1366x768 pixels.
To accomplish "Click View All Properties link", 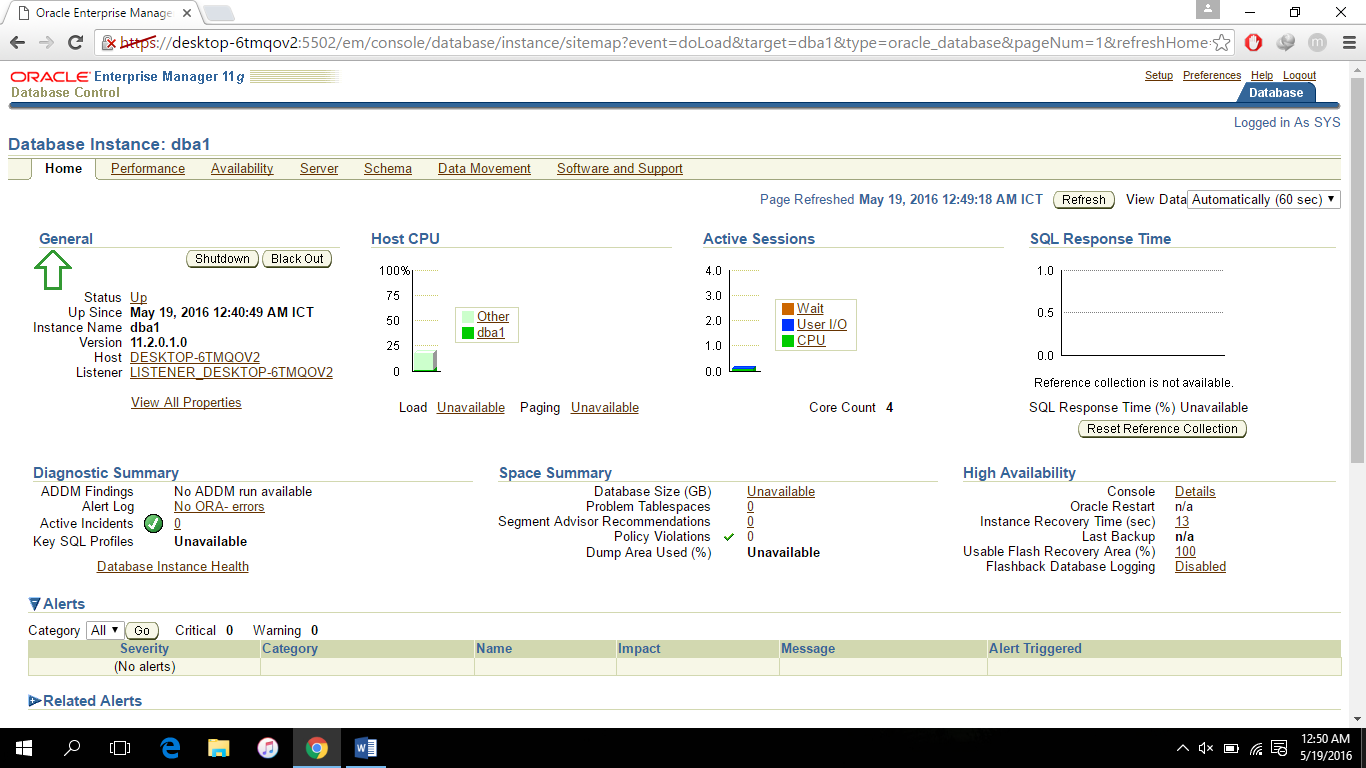I will [186, 403].
